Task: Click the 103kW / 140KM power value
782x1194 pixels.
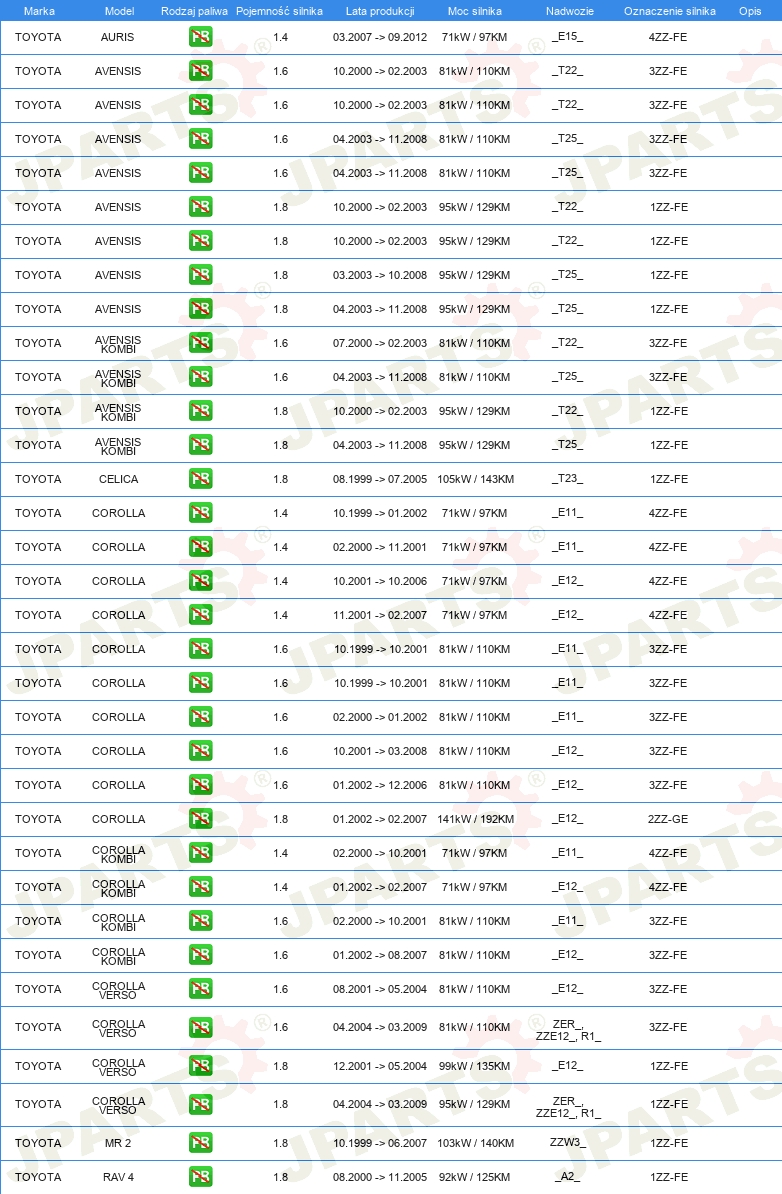Action: (x=476, y=1143)
